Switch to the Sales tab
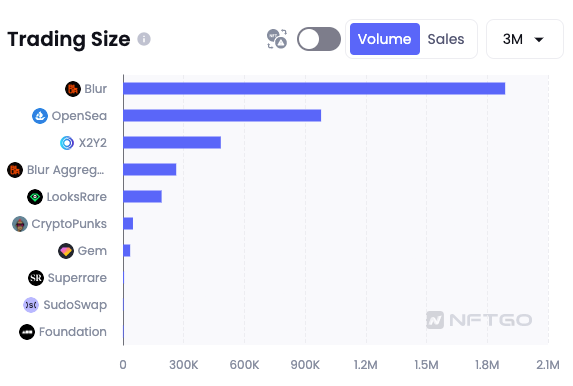This screenshot has width=573, height=386. coord(446,39)
